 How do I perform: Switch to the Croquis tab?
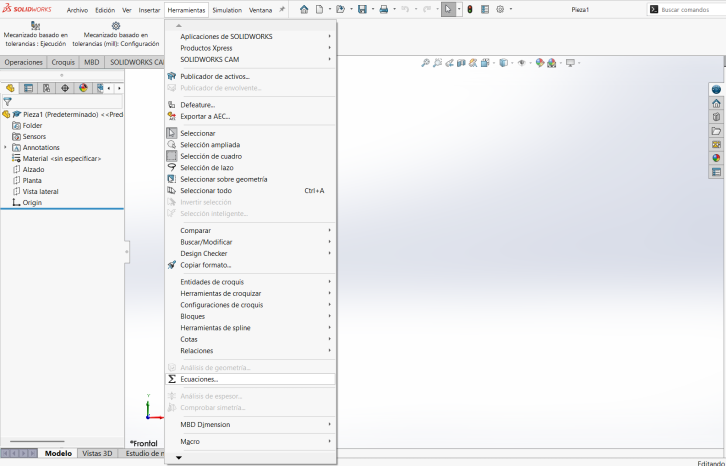[63, 62]
